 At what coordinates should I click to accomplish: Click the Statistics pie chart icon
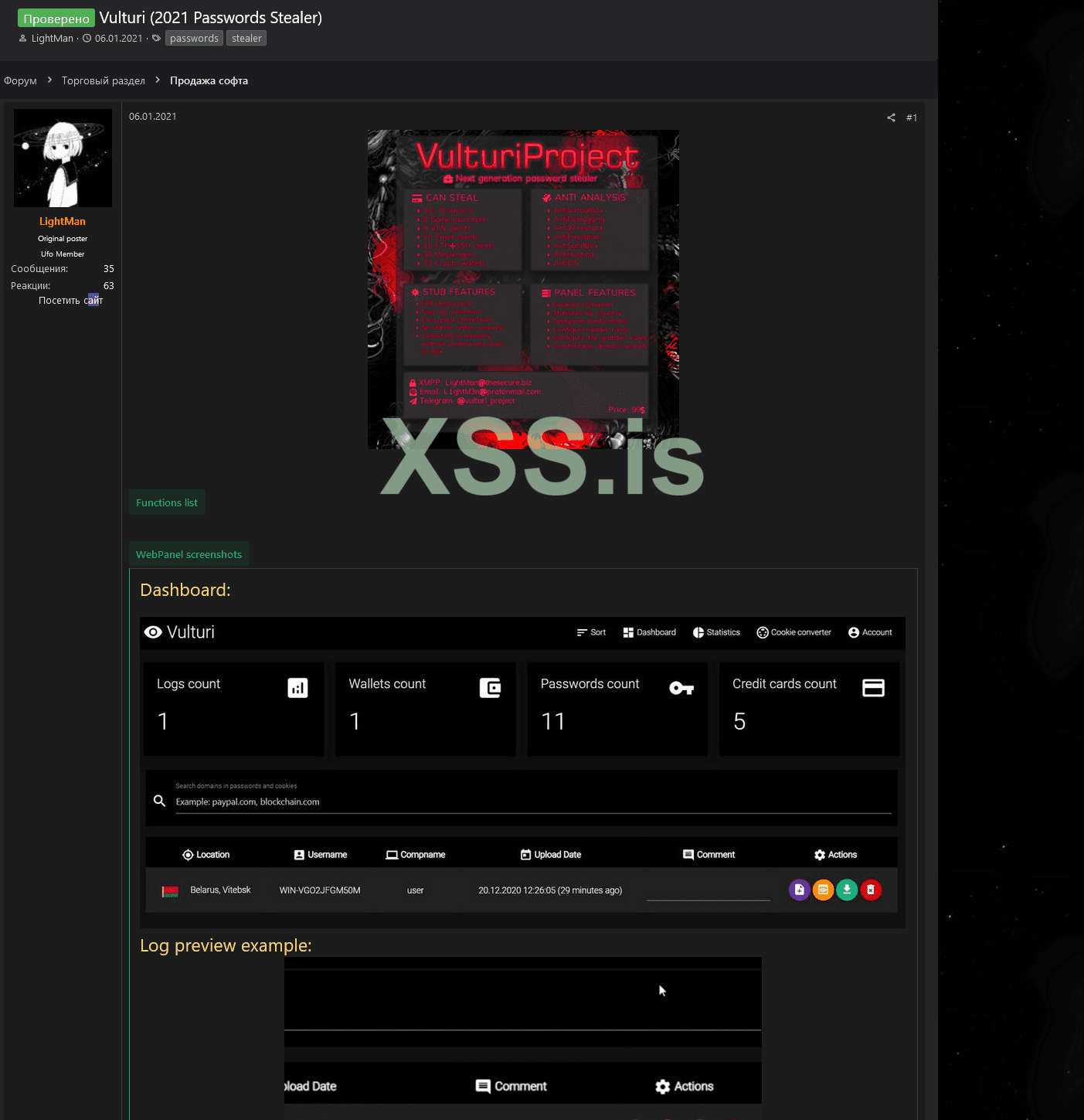pyautogui.click(x=698, y=632)
